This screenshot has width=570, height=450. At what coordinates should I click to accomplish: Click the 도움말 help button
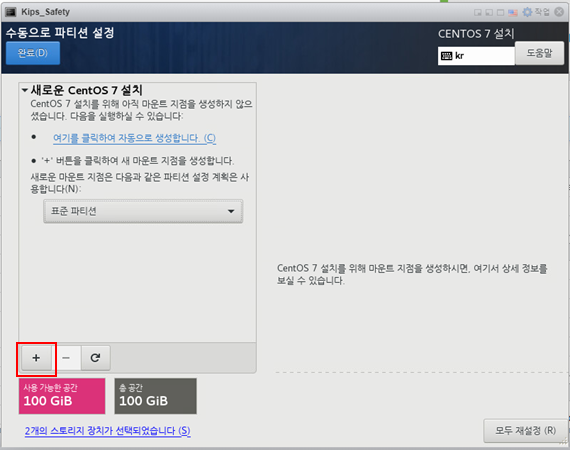(x=539, y=53)
